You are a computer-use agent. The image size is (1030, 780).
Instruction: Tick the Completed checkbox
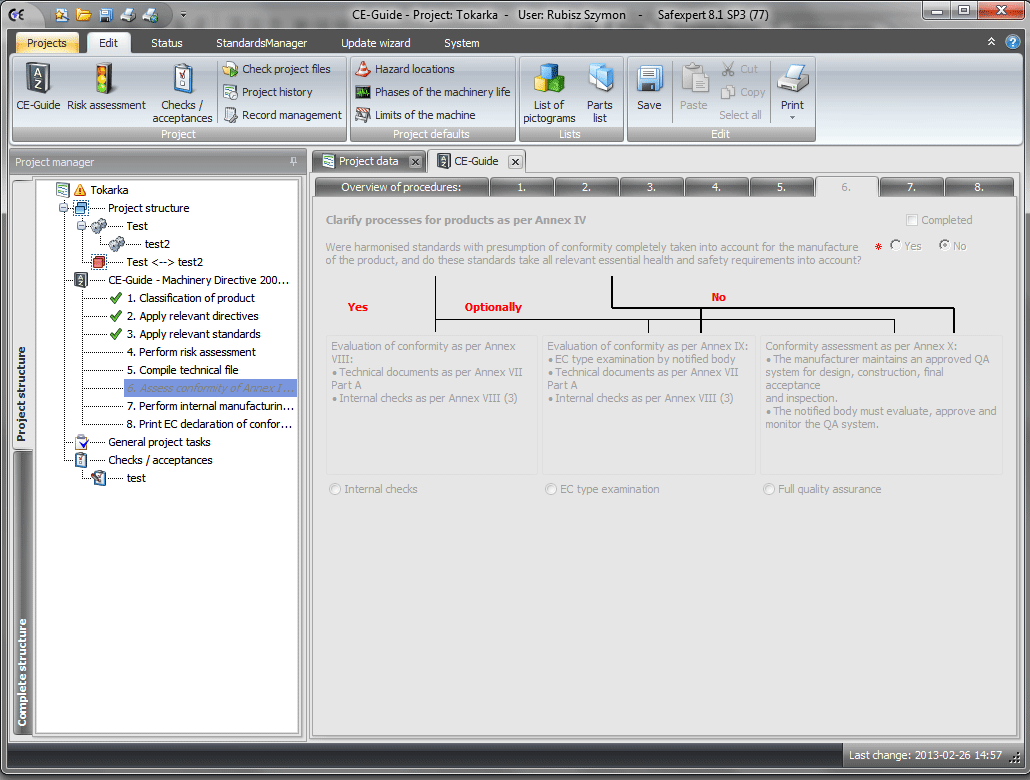pos(911,220)
